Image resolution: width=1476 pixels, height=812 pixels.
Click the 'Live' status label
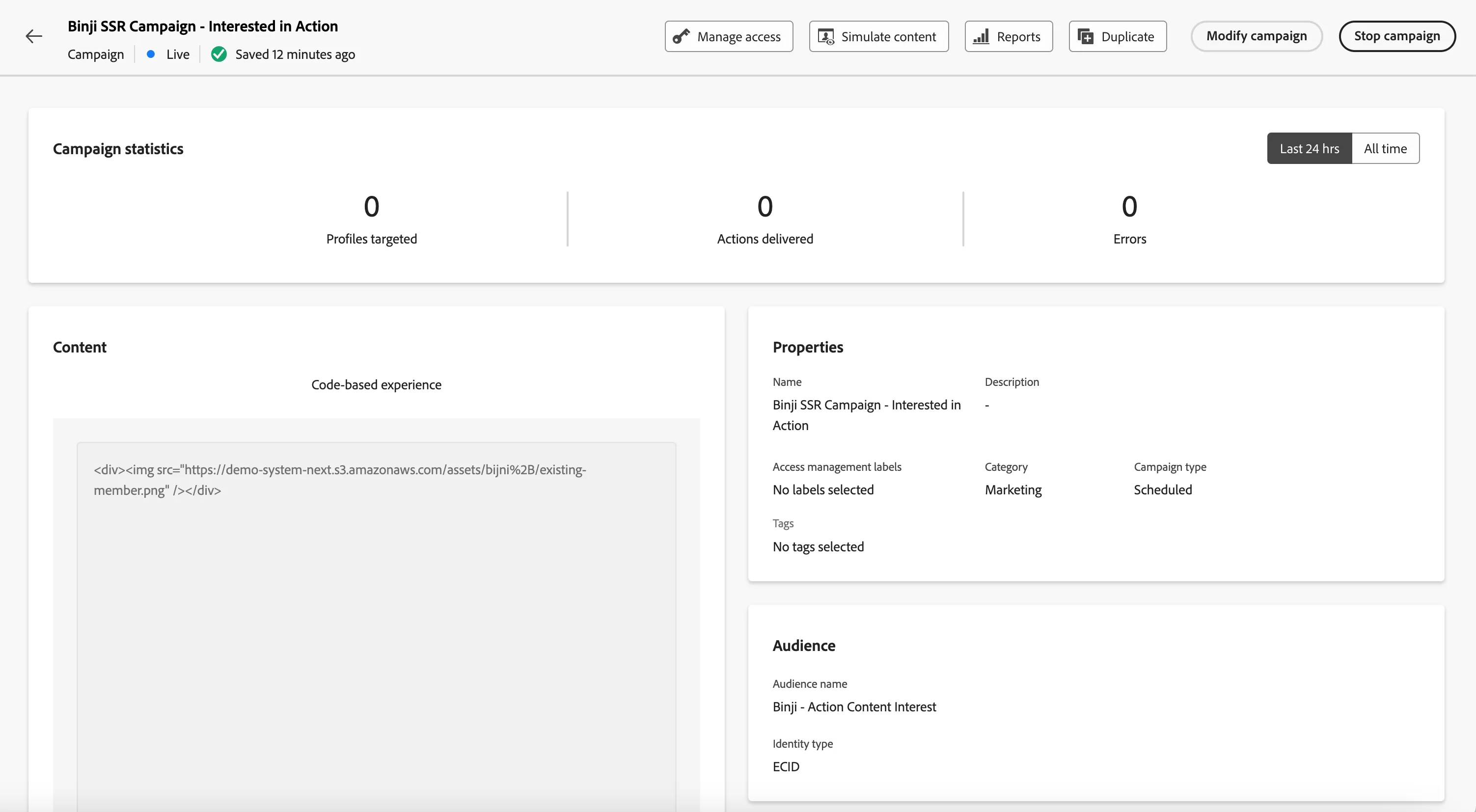pos(178,54)
